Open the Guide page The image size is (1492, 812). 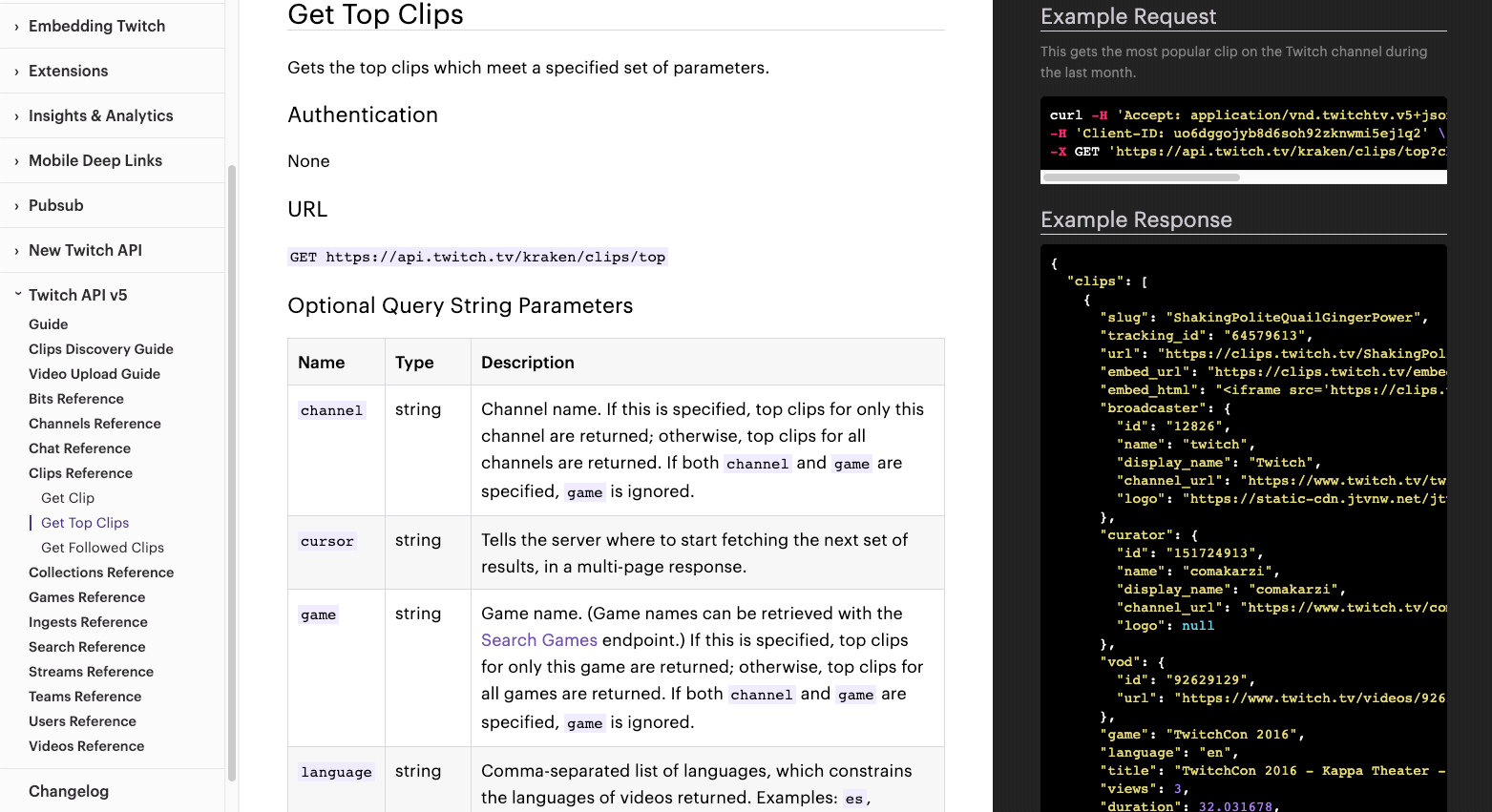48,324
